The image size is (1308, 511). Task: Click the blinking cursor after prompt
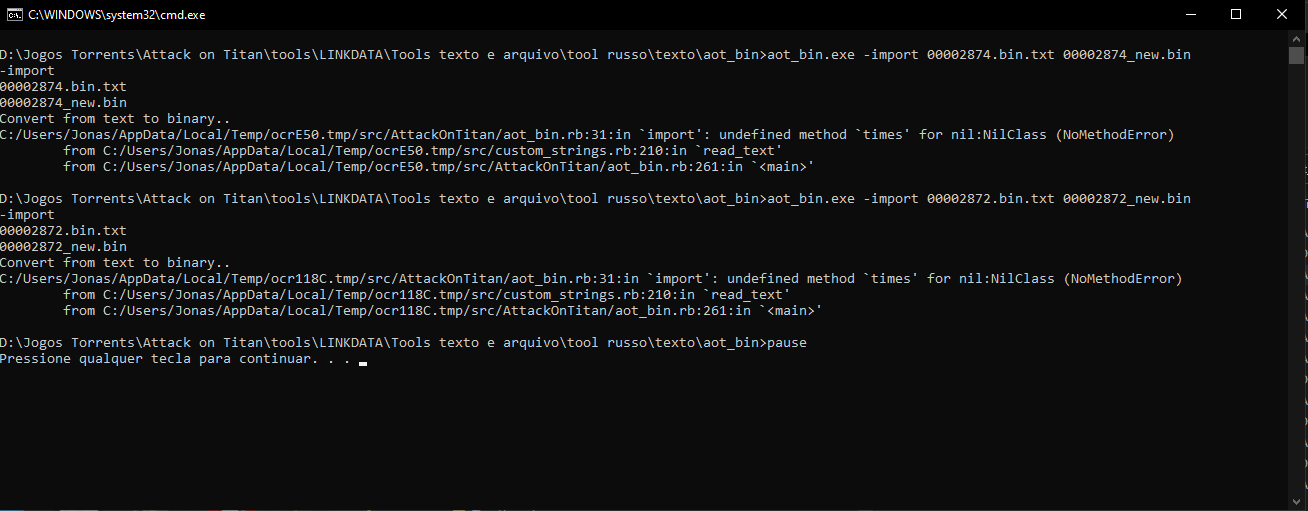(363, 363)
